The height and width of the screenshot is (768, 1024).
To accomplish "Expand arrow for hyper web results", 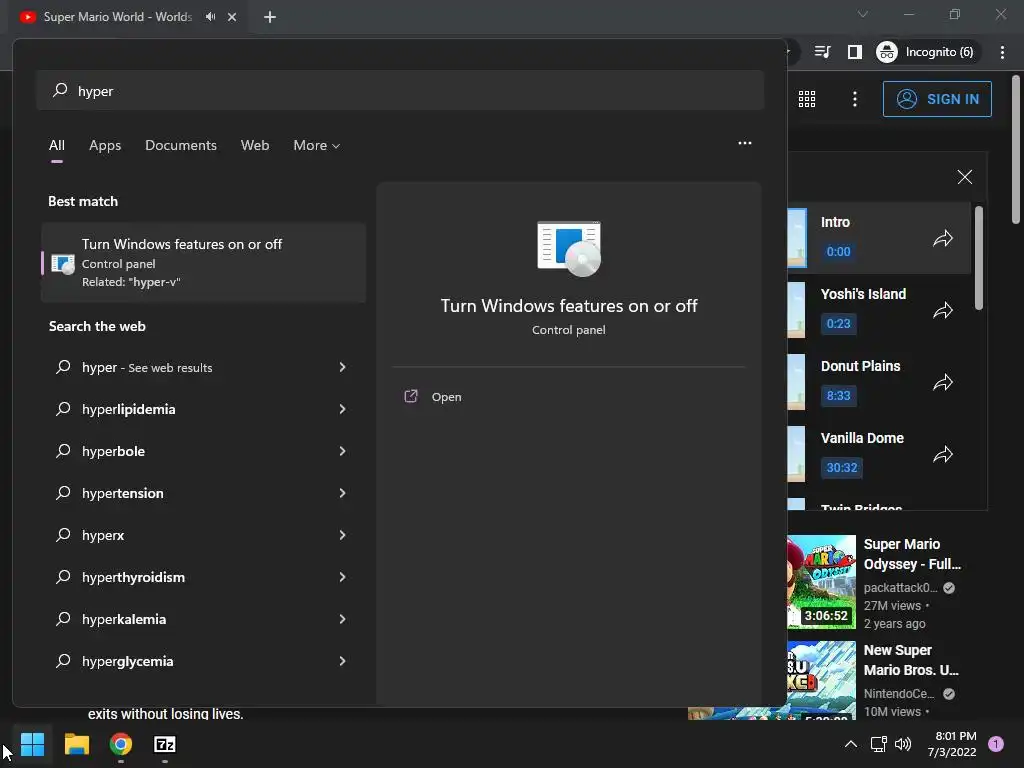I will pyautogui.click(x=342, y=367).
